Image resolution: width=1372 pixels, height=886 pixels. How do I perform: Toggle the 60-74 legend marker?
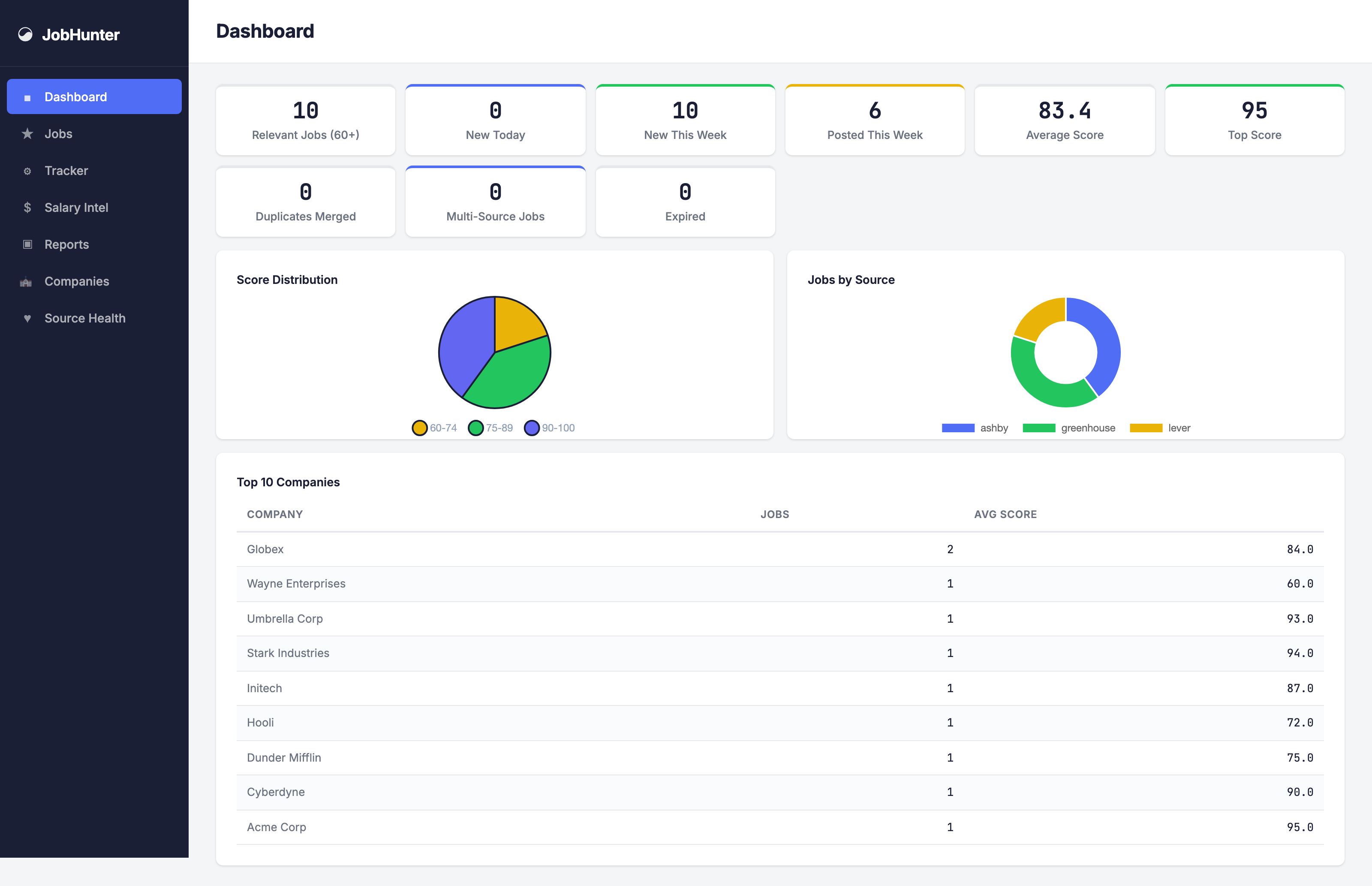click(x=420, y=428)
